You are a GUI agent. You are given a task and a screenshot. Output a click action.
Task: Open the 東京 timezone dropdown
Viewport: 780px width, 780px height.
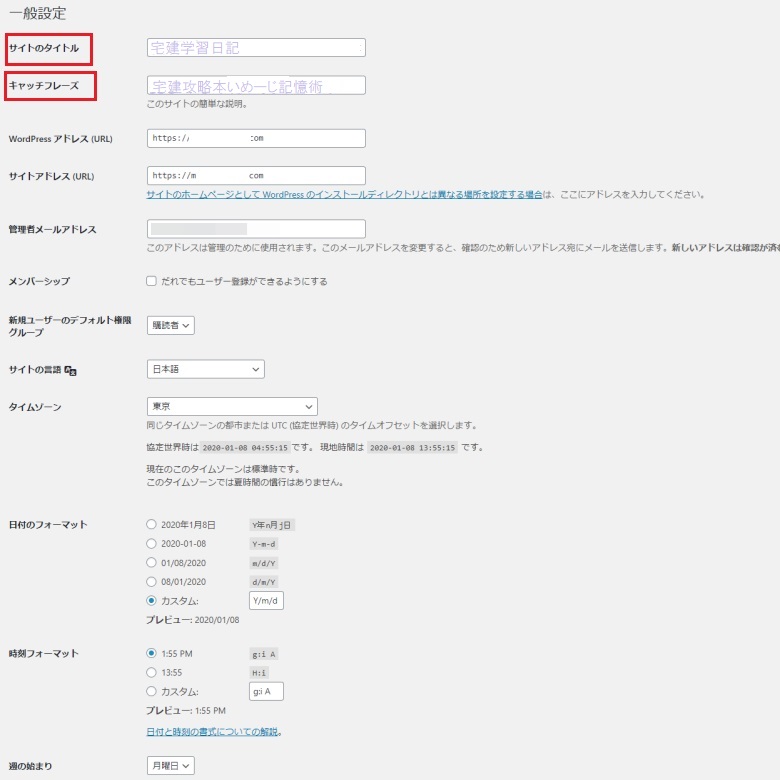coord(231,406)
